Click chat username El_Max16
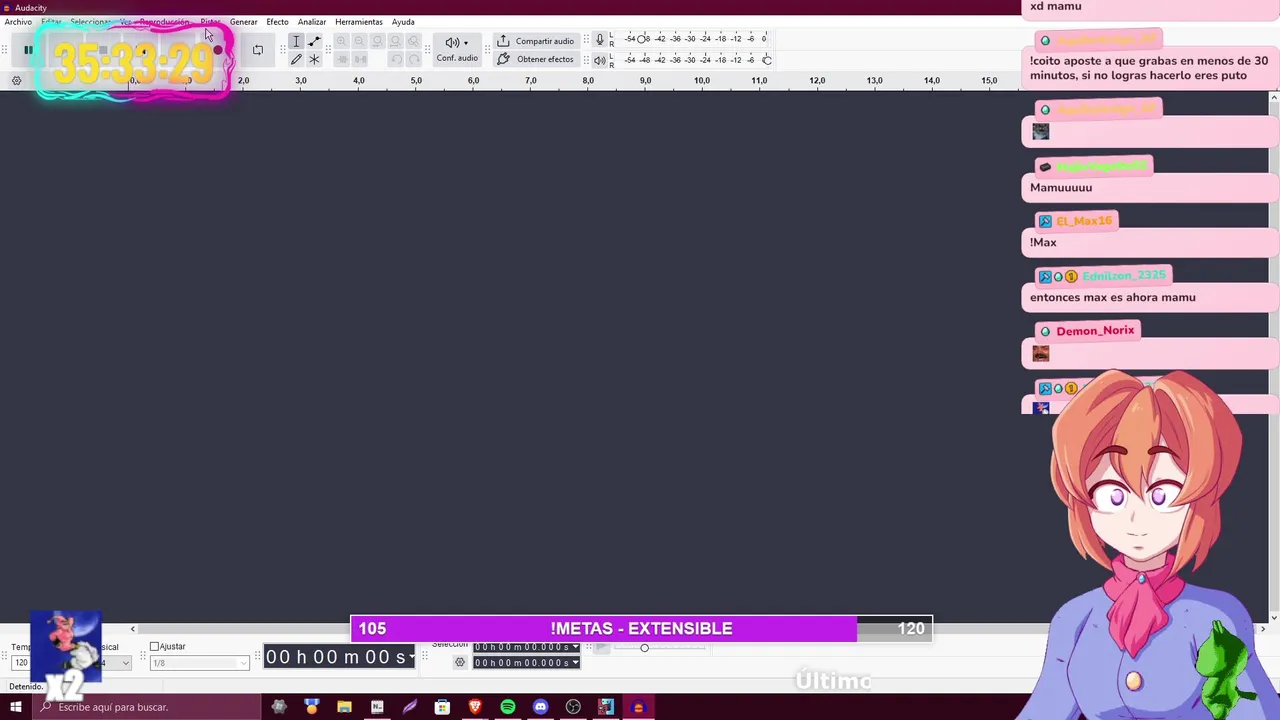Viewport: 1280px width, 720px height. tap(1084, 221)
